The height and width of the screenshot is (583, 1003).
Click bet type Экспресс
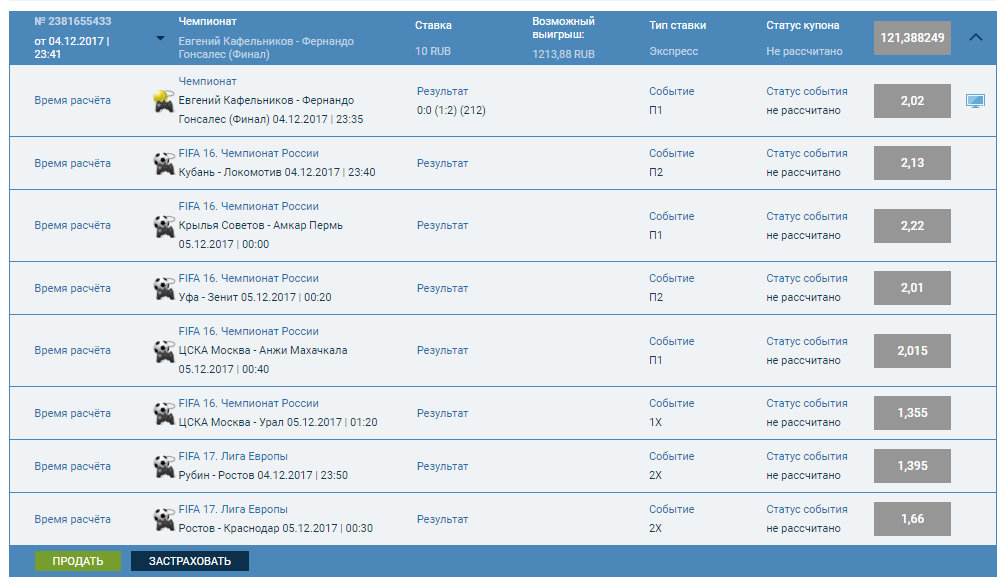(674, 51)
